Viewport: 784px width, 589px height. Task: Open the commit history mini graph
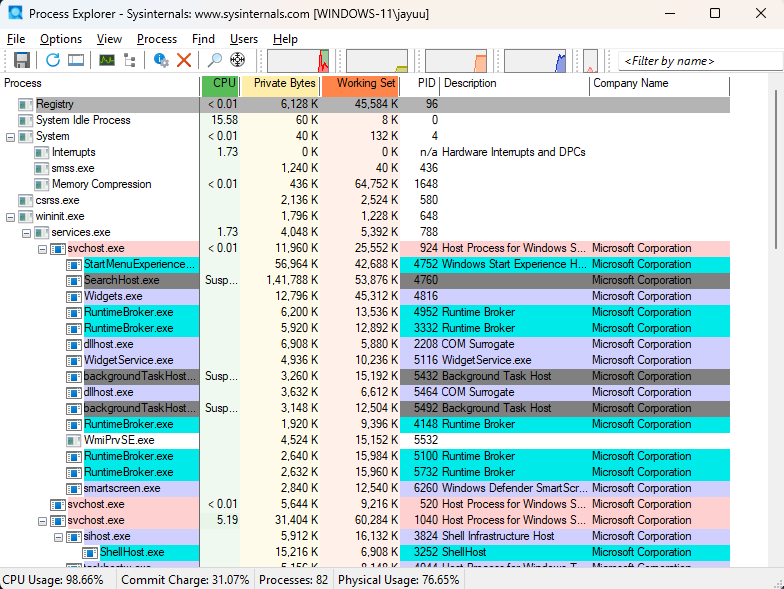(377, 60)
